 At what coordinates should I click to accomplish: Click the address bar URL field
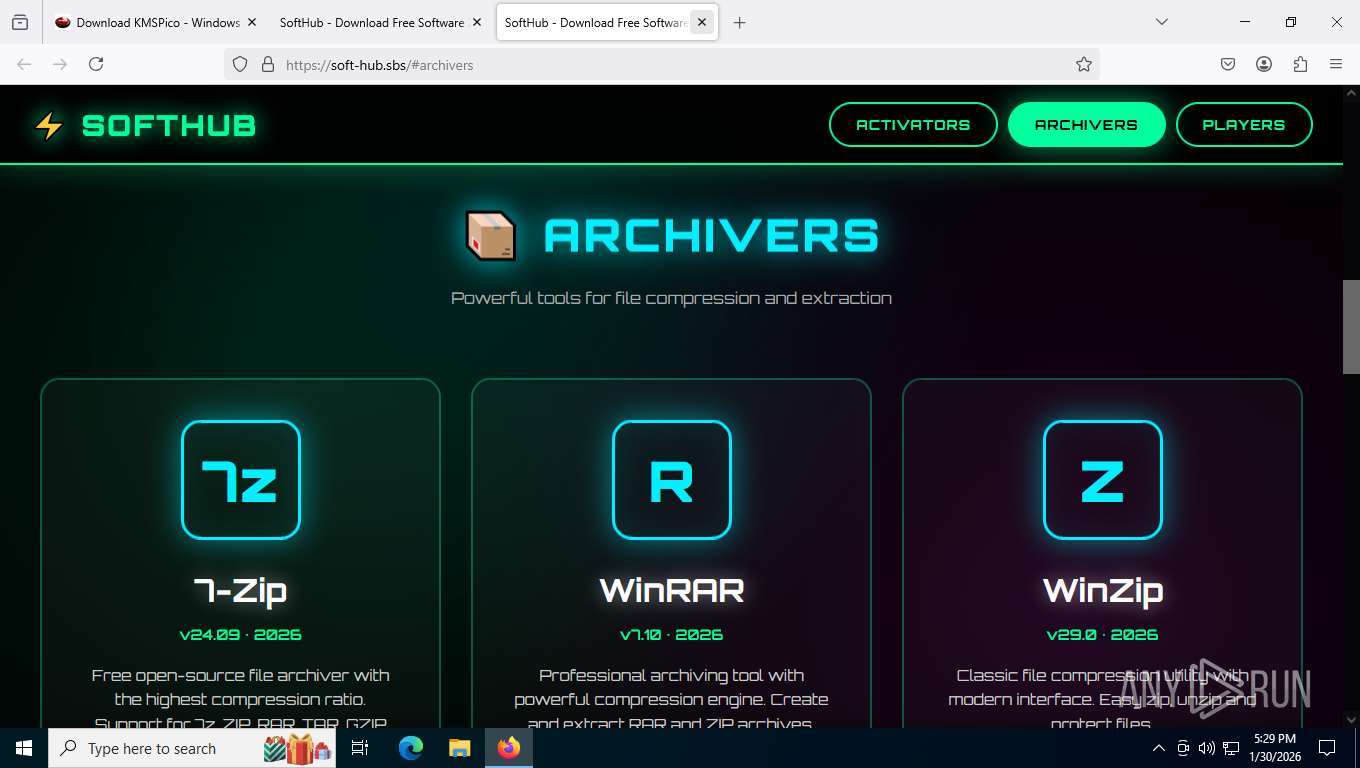coord(660,64)
